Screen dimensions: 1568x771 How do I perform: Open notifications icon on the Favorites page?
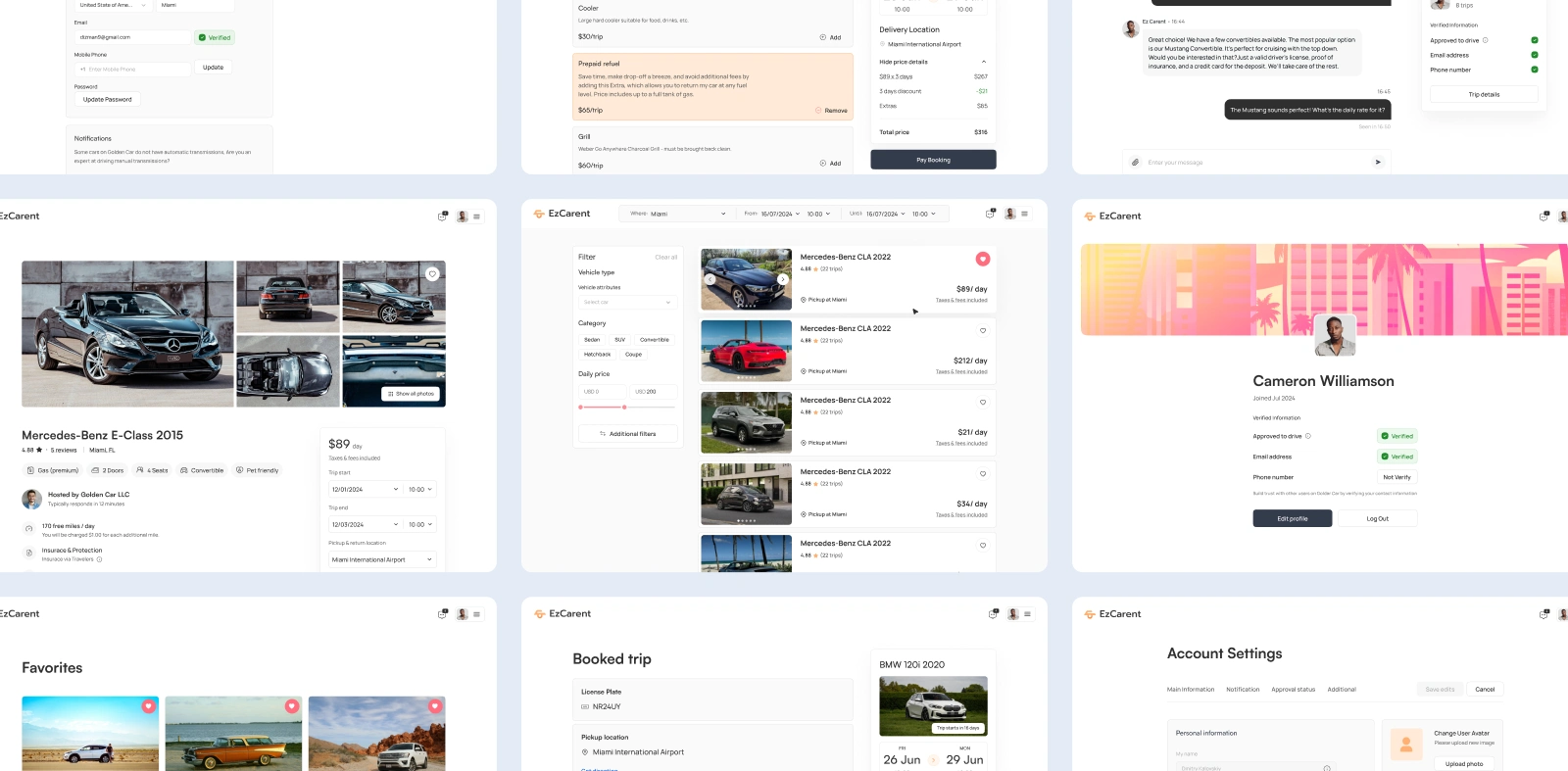[442, 614]
